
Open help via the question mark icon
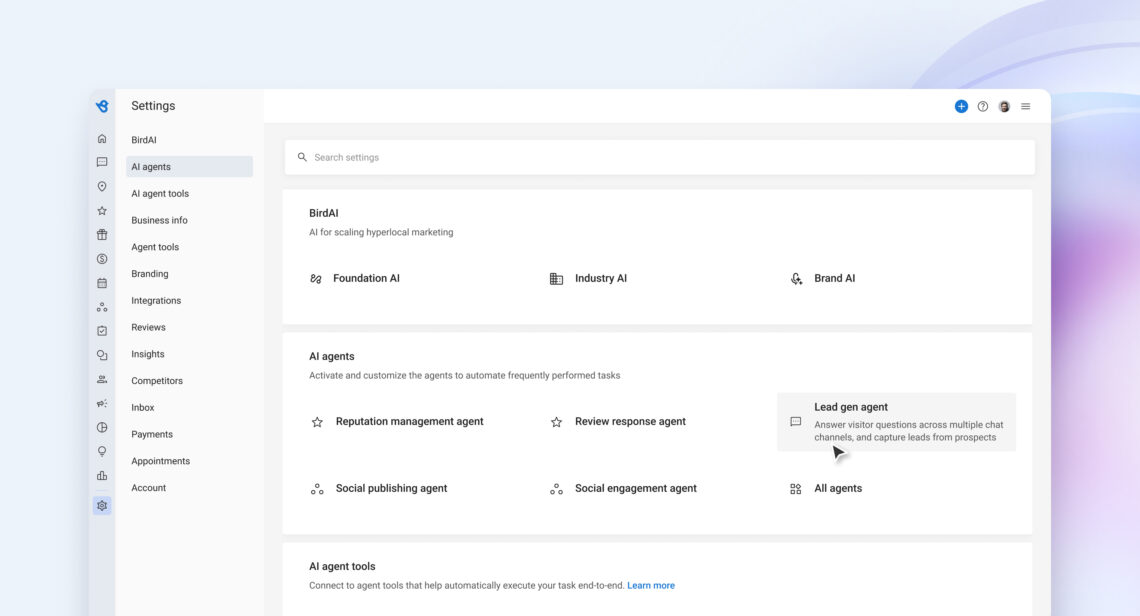[x=983, y=106]
